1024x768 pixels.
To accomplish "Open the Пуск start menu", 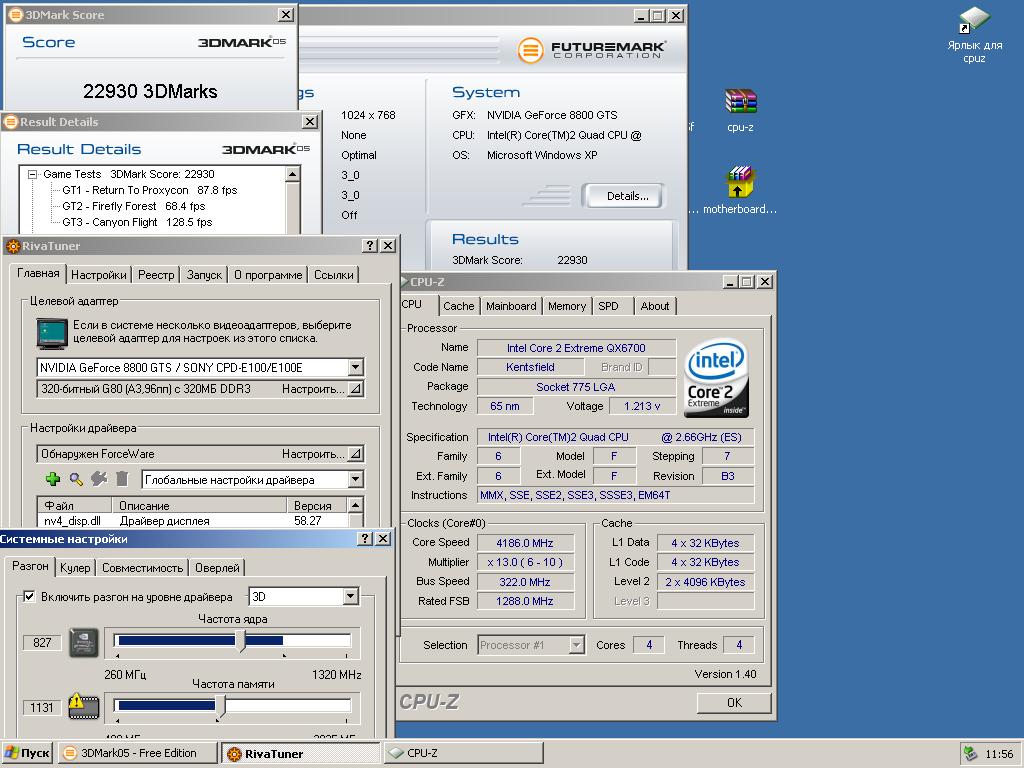I will (27, 753).
